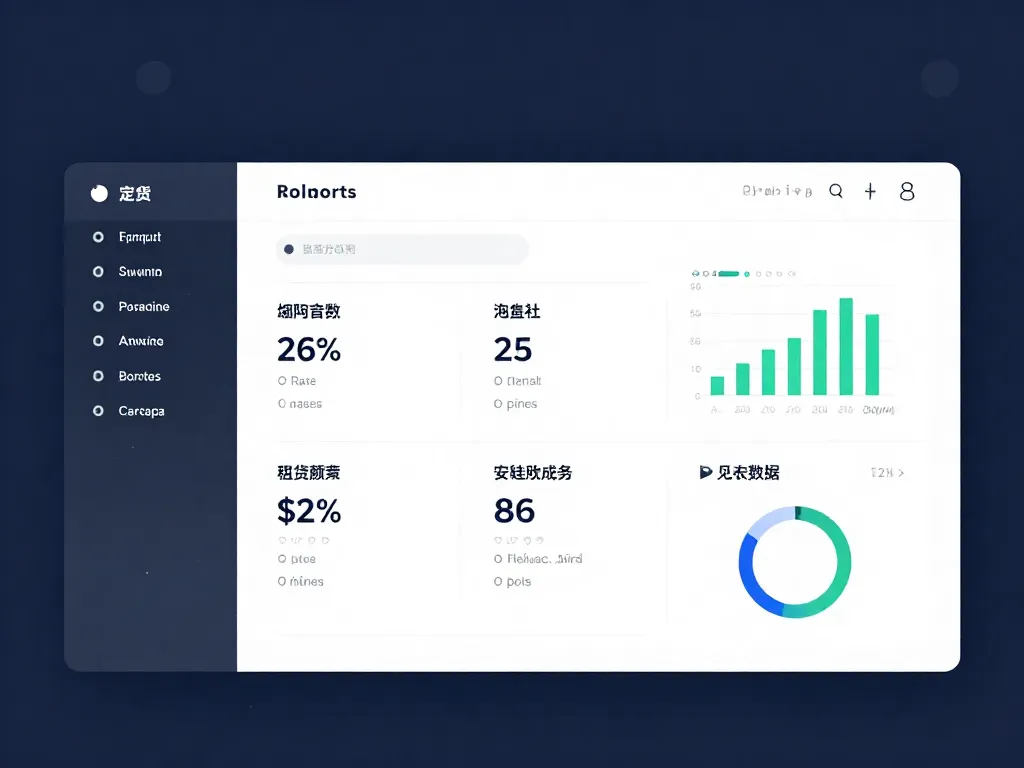This screenshot has height=768, width=1024.
Task: Click the ring icon next to Carcapa
Action: 98,411
